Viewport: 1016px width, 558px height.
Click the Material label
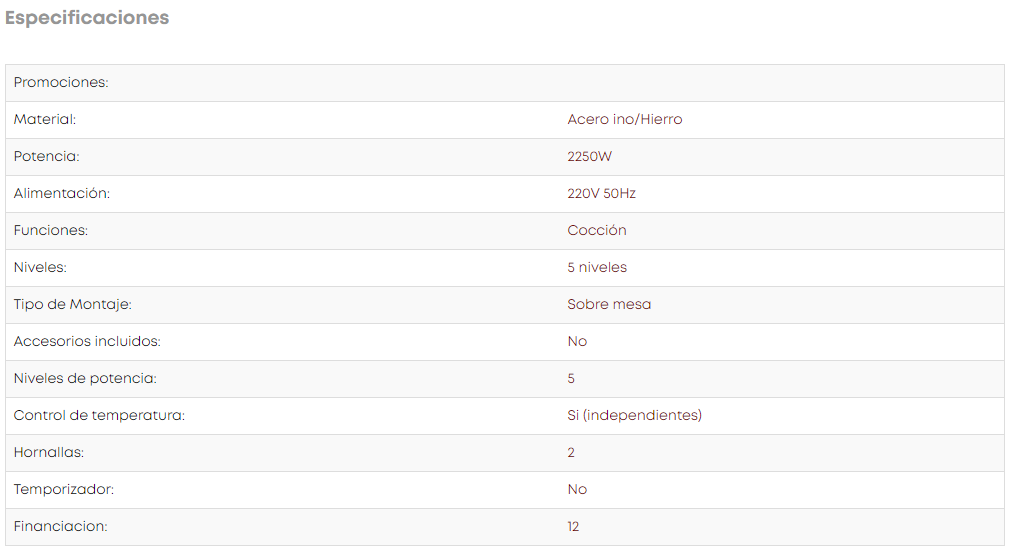point(45,119)
